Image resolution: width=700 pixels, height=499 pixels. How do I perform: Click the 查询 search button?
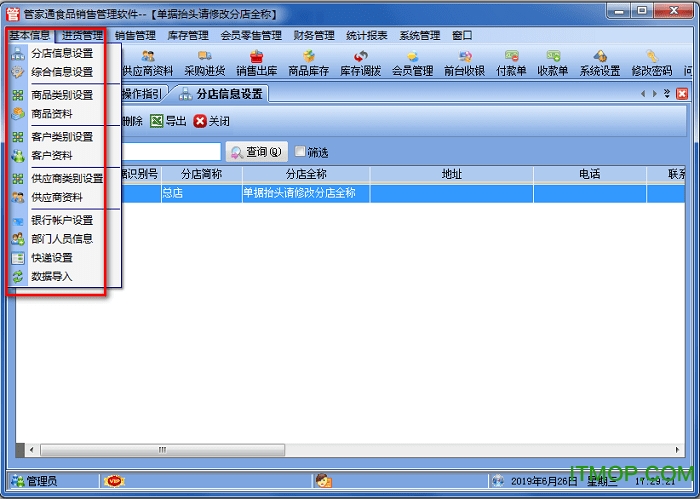[x=256, y=152]
